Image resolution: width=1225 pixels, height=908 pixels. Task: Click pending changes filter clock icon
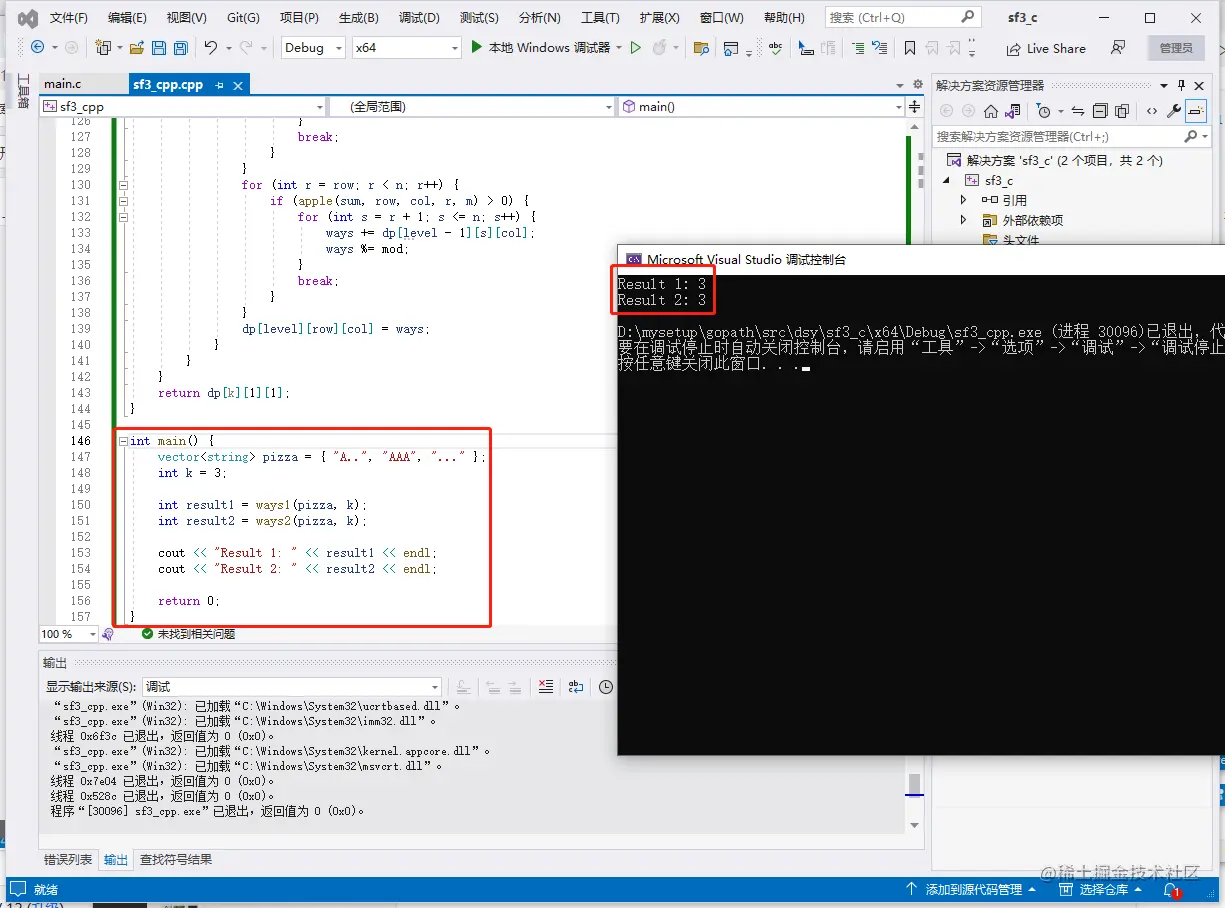click(x=1044, y=111)
